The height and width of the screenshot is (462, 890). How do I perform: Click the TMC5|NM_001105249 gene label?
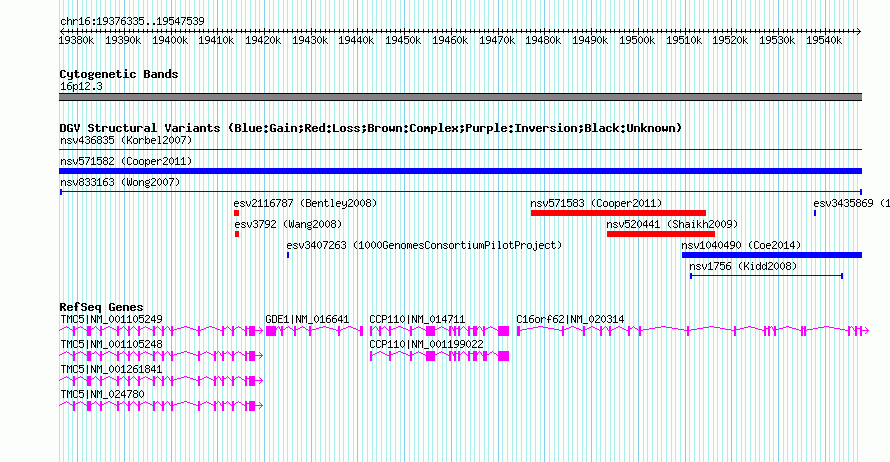(111, 320)
